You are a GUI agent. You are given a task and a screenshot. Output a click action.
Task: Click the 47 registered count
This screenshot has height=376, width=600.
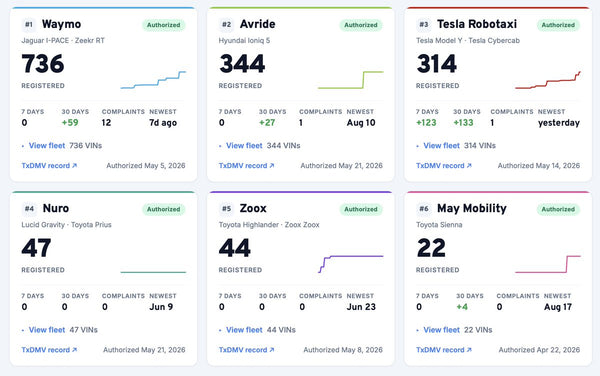(x=36, y=248)
